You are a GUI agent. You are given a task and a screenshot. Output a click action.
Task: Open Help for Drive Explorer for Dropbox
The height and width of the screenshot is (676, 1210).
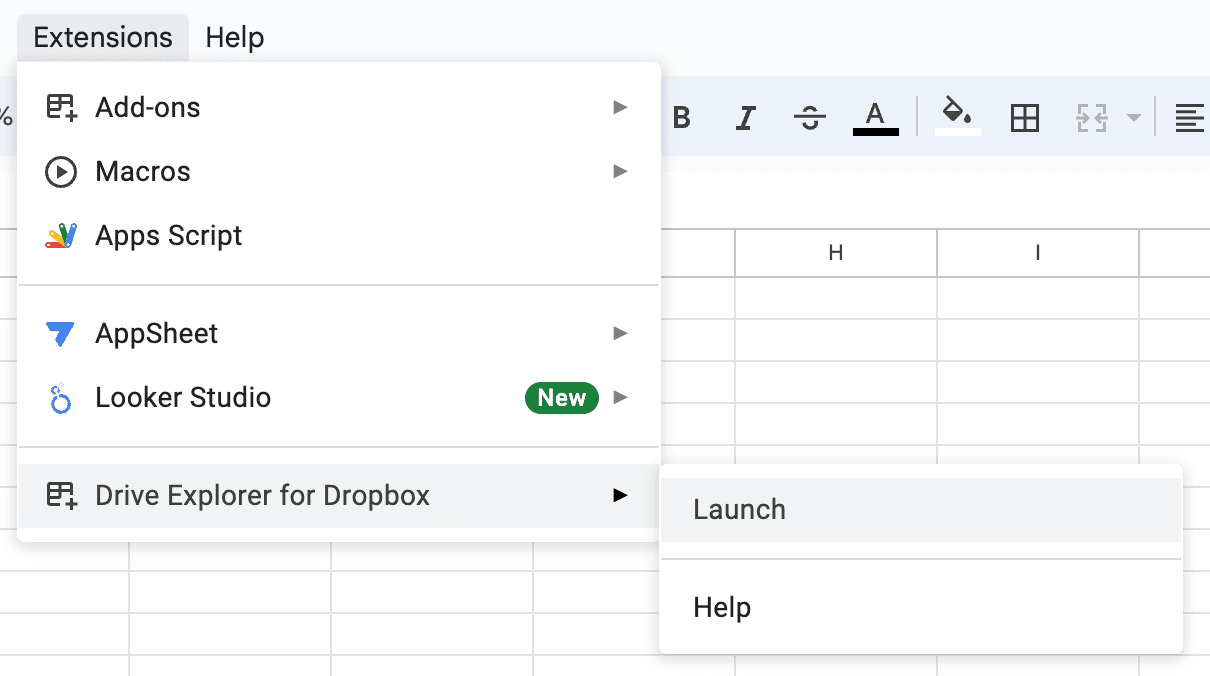pyautogui.click(x=723, y=607)
